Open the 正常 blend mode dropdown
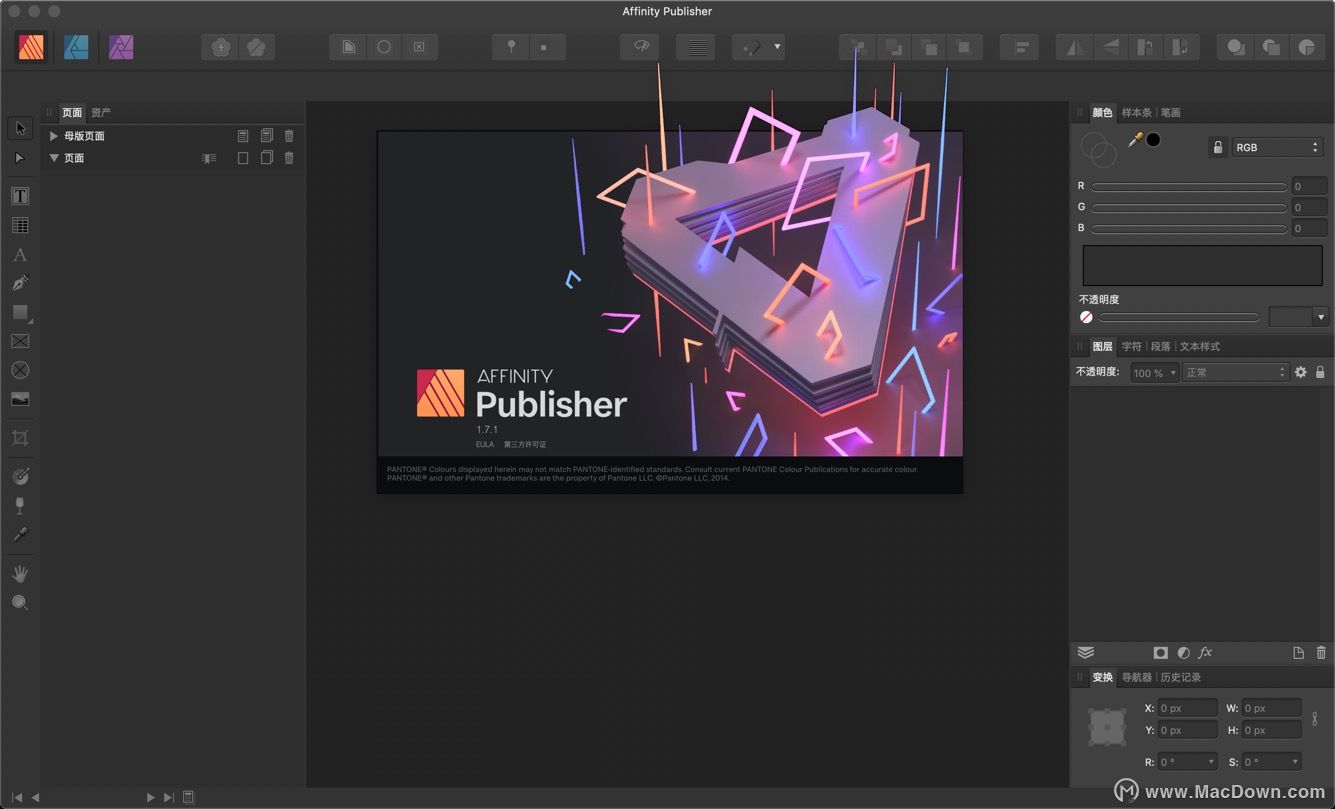Screen dimensions: 1335x809 (x=1235, y=372)
